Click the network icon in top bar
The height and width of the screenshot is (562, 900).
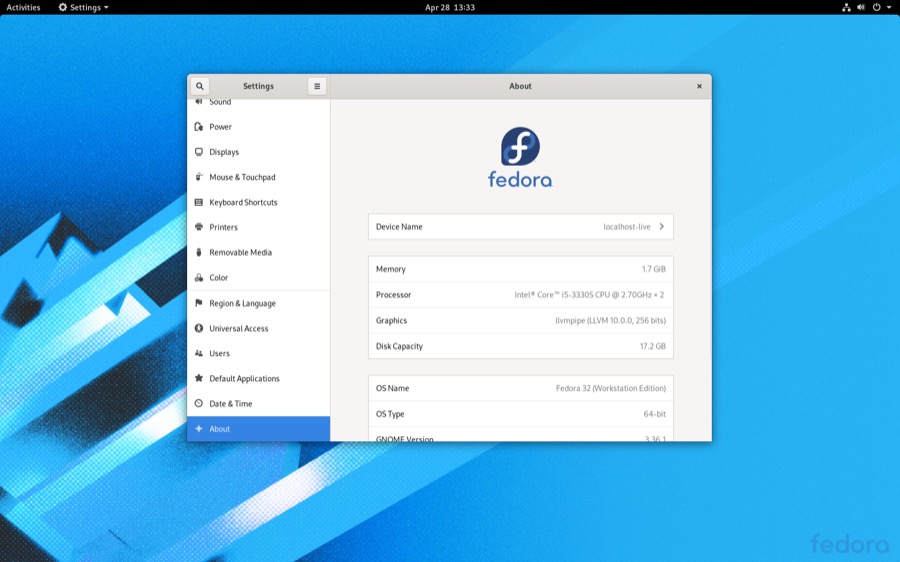click(x=846, y=7)
